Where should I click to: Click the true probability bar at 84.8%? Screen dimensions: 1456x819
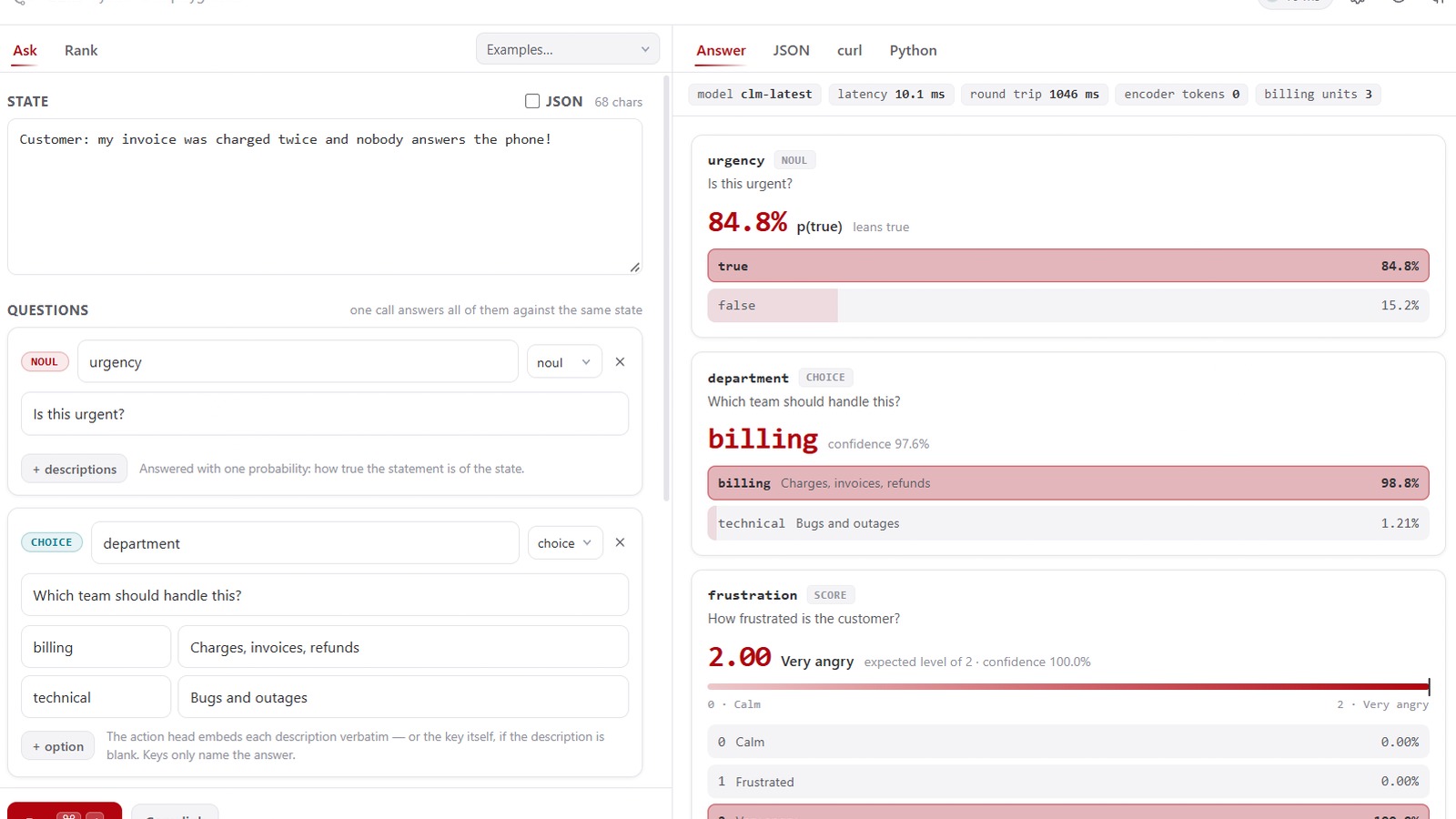click(1068, 266)
